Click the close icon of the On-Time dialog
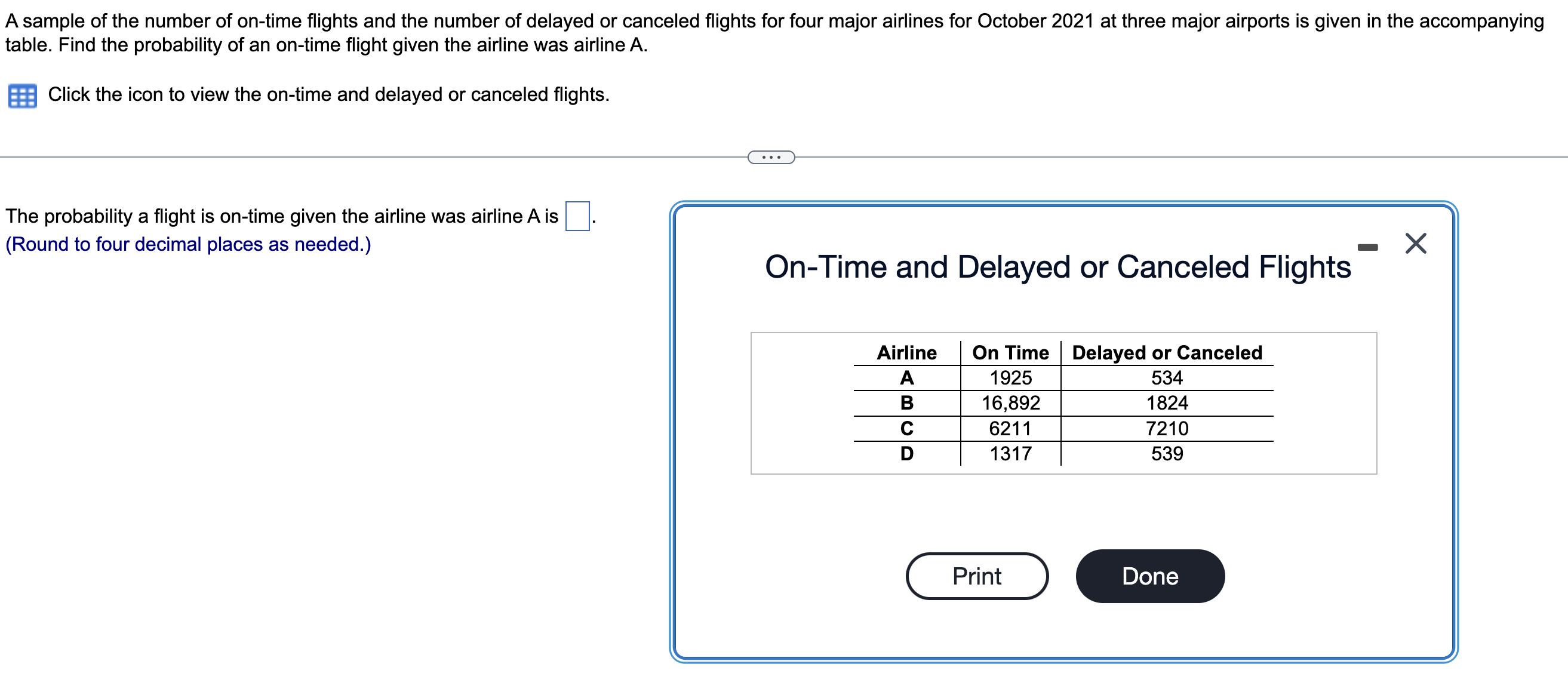This screenshot has height=695, width=1568. [x=1415, y=243]
